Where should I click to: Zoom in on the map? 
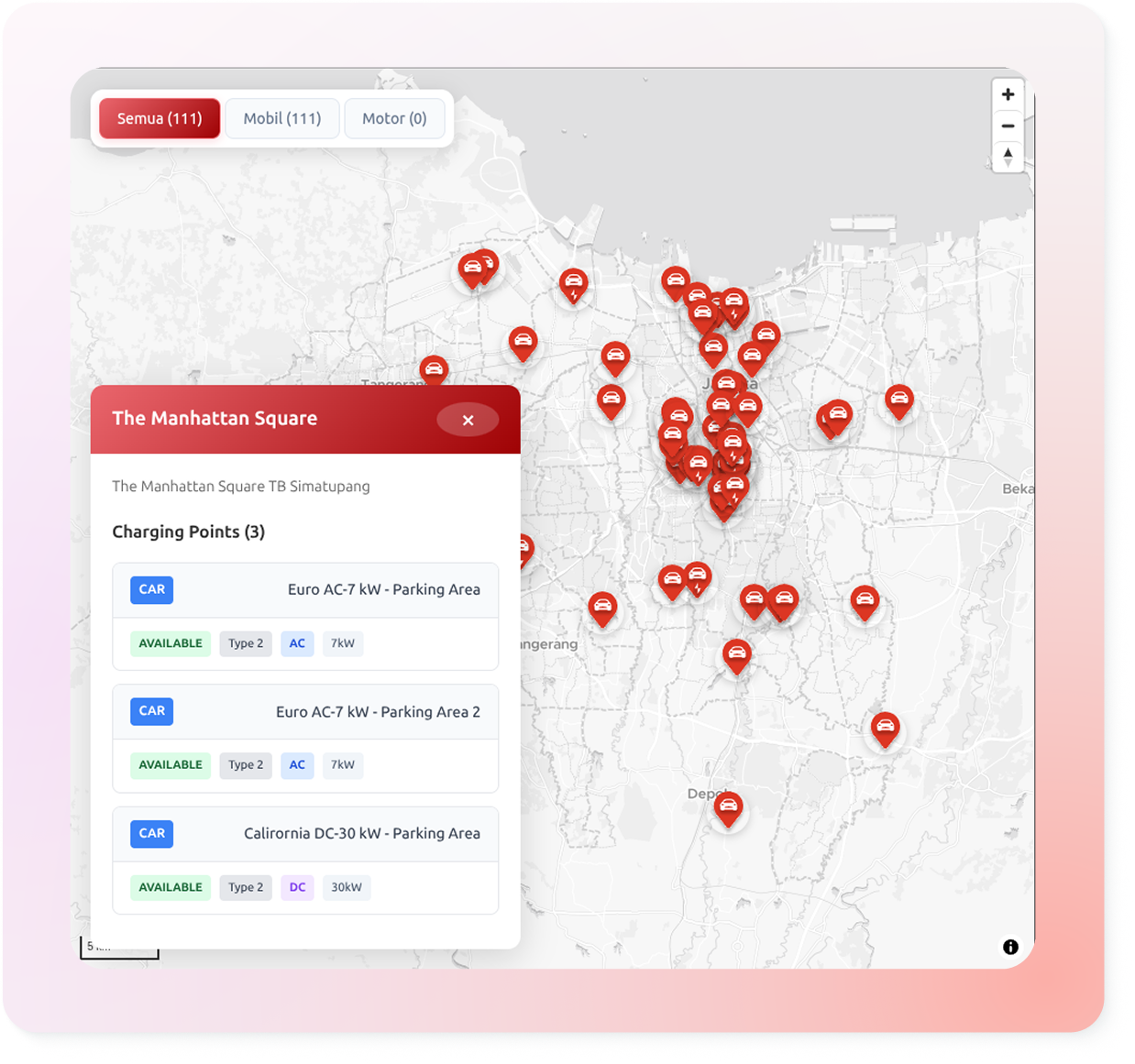coord(1008,94)
